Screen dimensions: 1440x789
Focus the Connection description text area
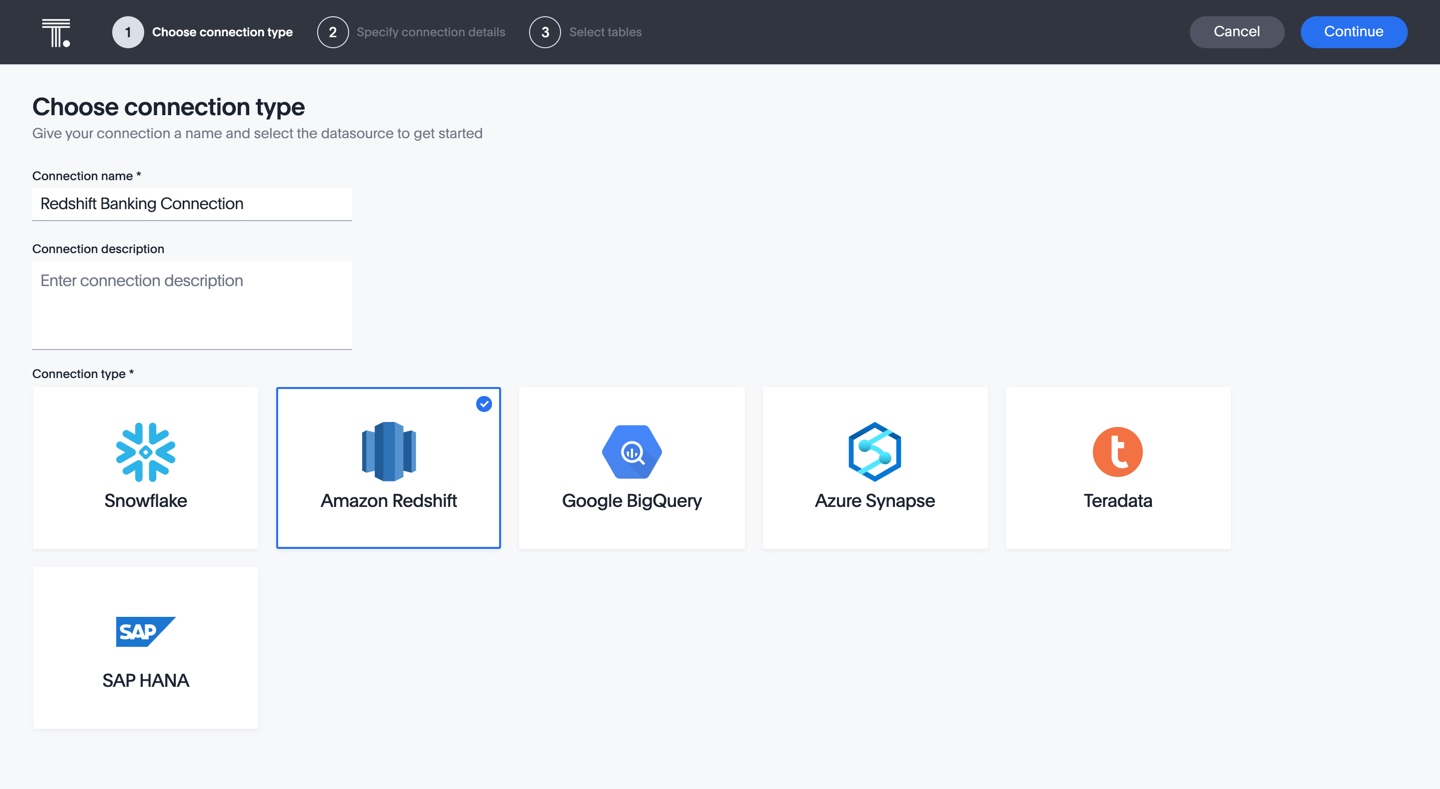[x=192, y=305]
